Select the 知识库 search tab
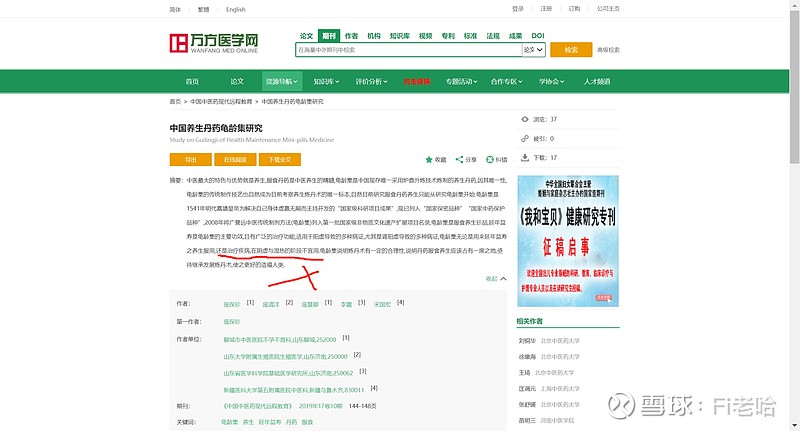Image resolution: width=800 pixels, height=431 pixels. [399, 36]
